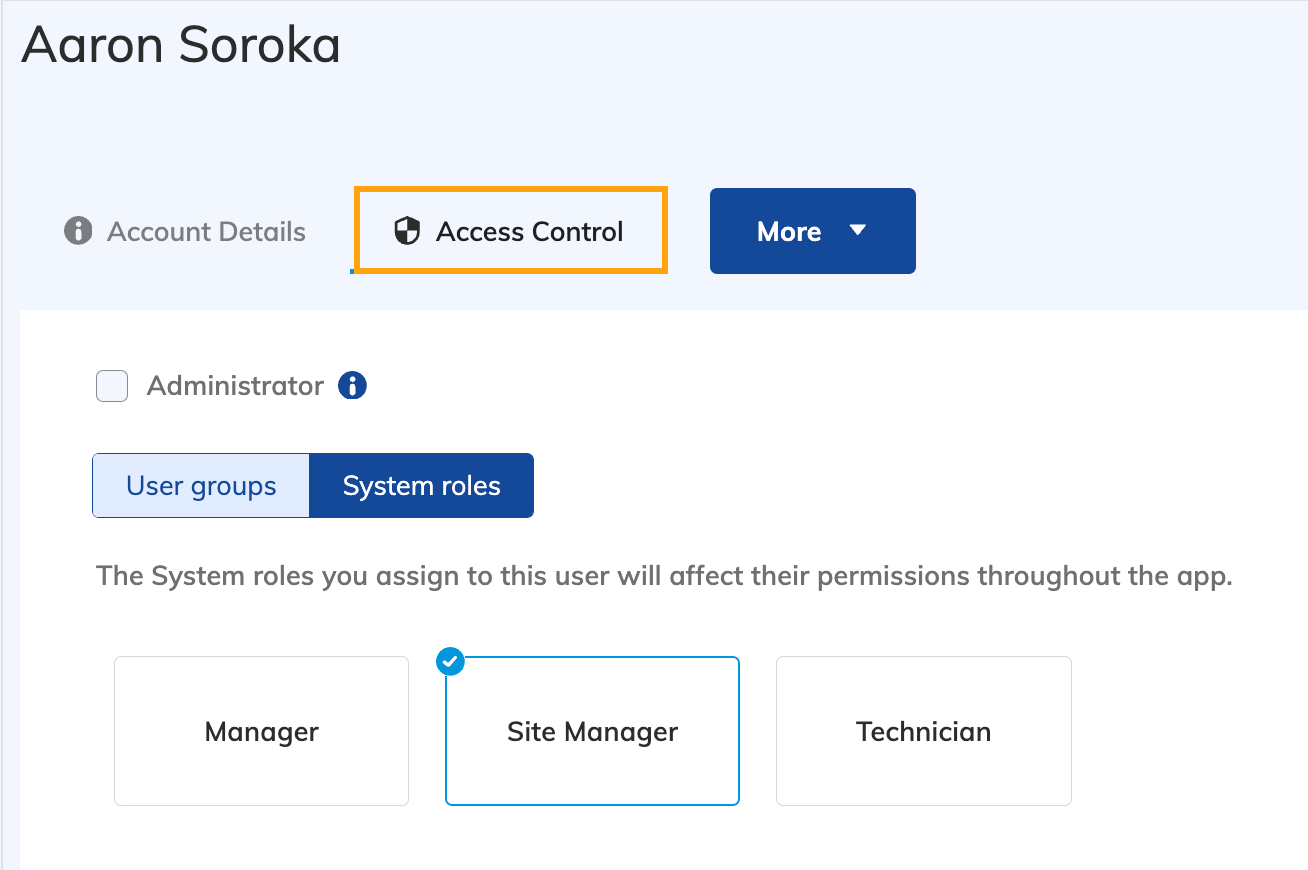
Task: Switch to the Account Details tab
Action: tap(206, 231)
